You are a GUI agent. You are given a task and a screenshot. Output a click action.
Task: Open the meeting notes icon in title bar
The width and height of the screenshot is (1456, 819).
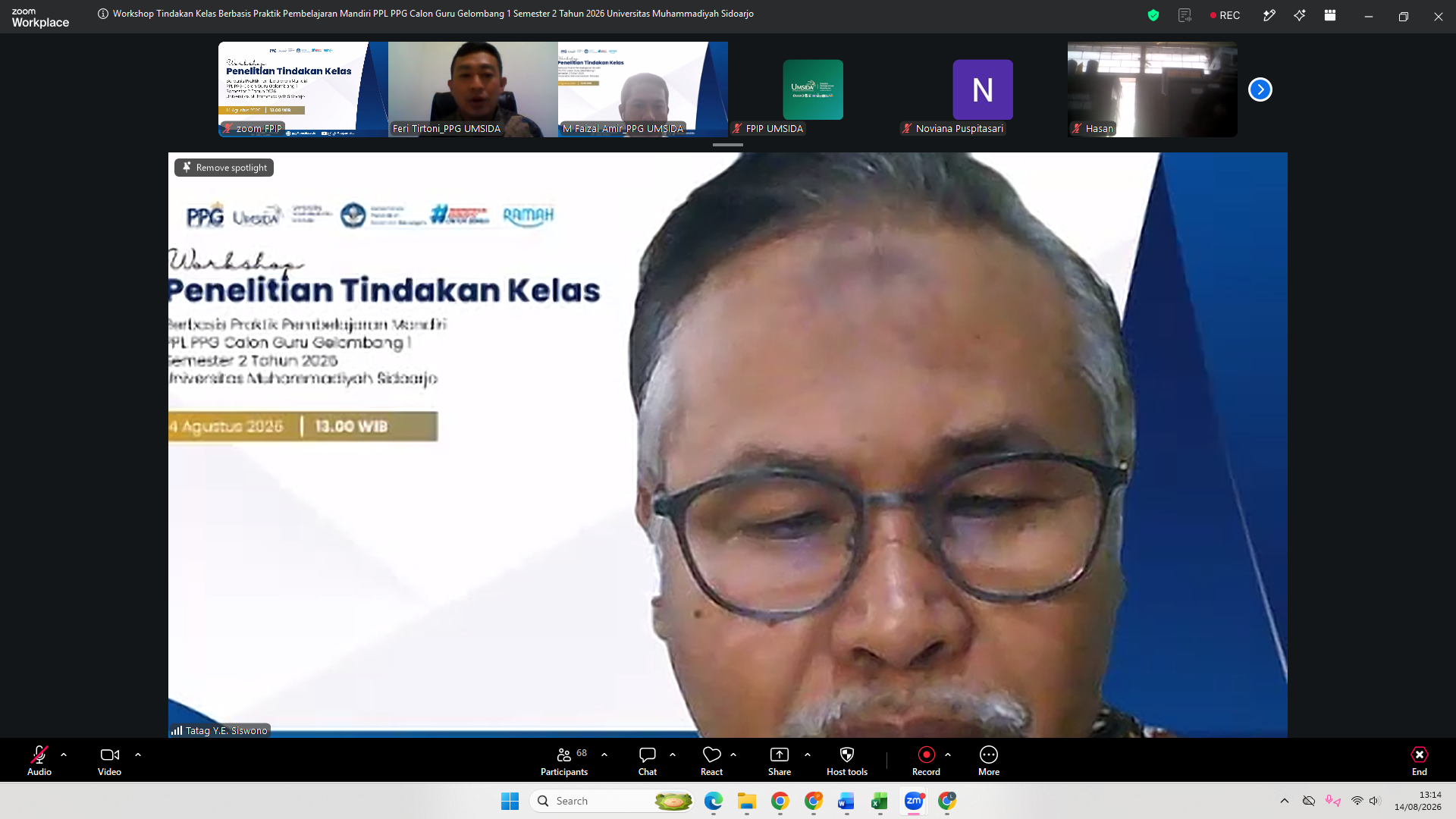(1185, 15)
